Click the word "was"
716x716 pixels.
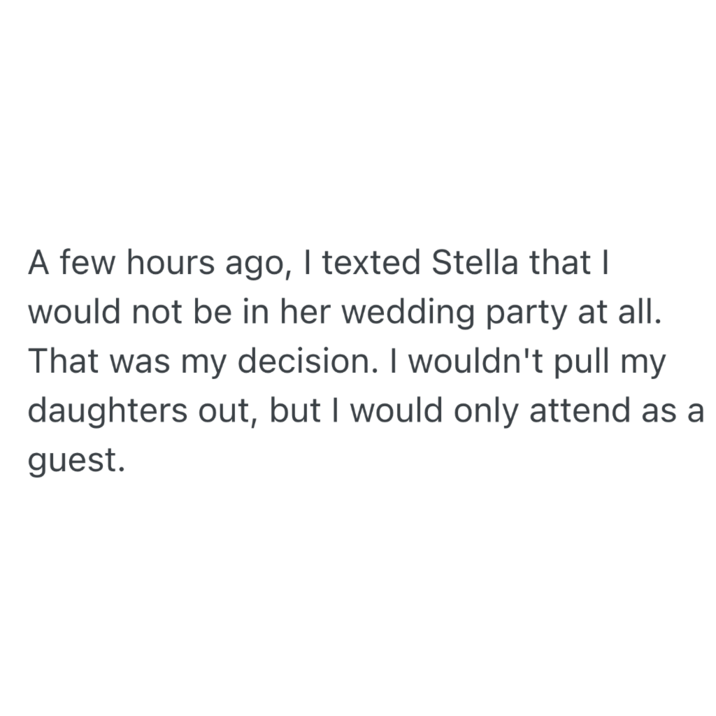click(133, 361)
